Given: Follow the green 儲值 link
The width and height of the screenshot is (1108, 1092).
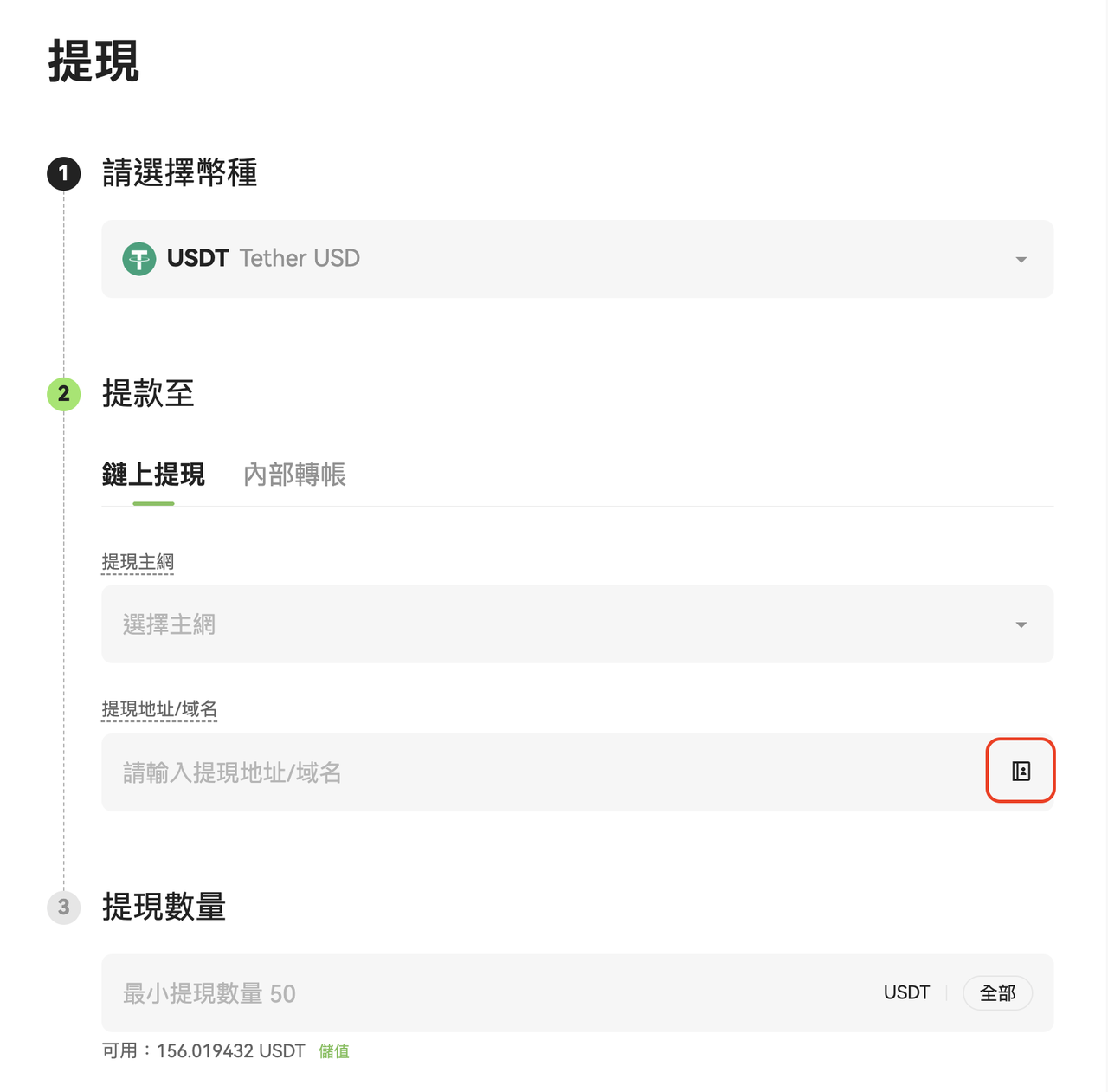Looking at the screenshot, I should [x=333, y=1051].
